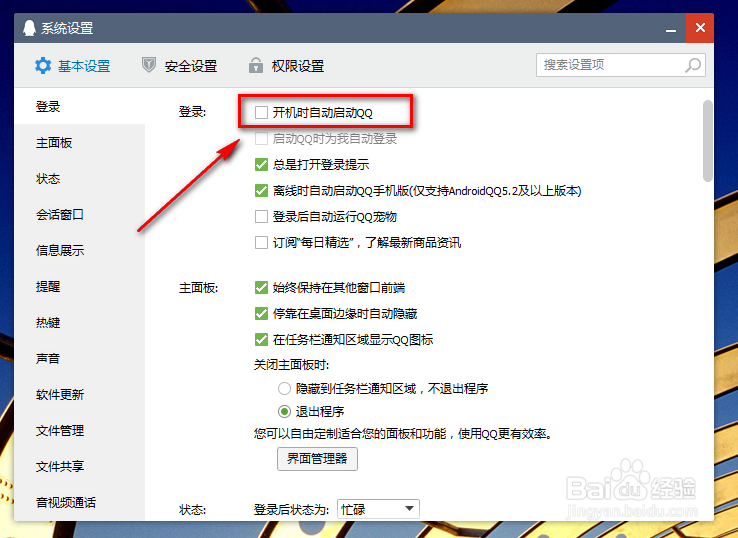The height and width of the screenshot is (538, 738).
Task: Select 隐藏到任务栏通知区域 radio option
Action: pos(284,389)
